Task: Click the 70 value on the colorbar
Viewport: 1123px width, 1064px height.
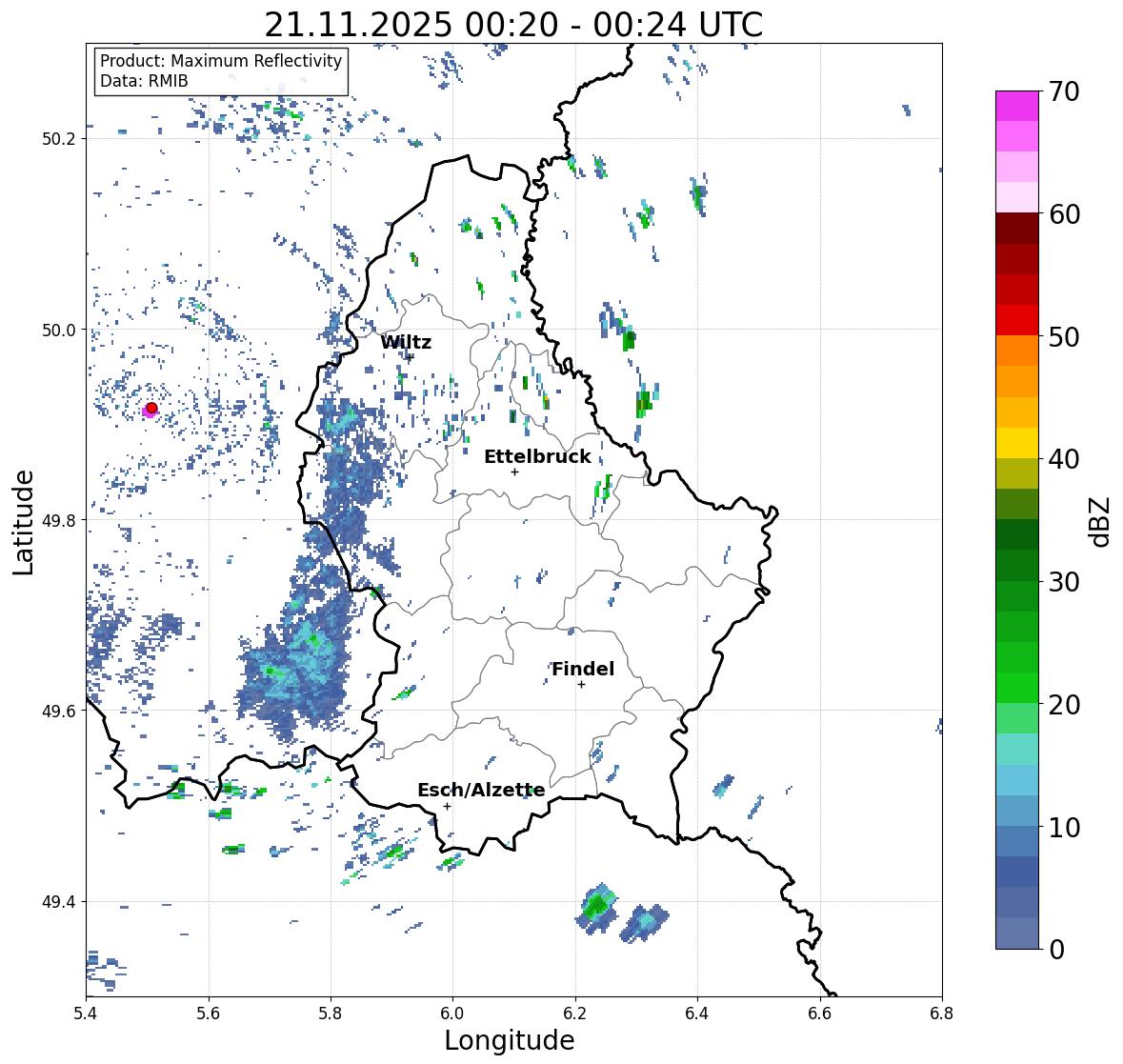Action: coord(1064,91)
